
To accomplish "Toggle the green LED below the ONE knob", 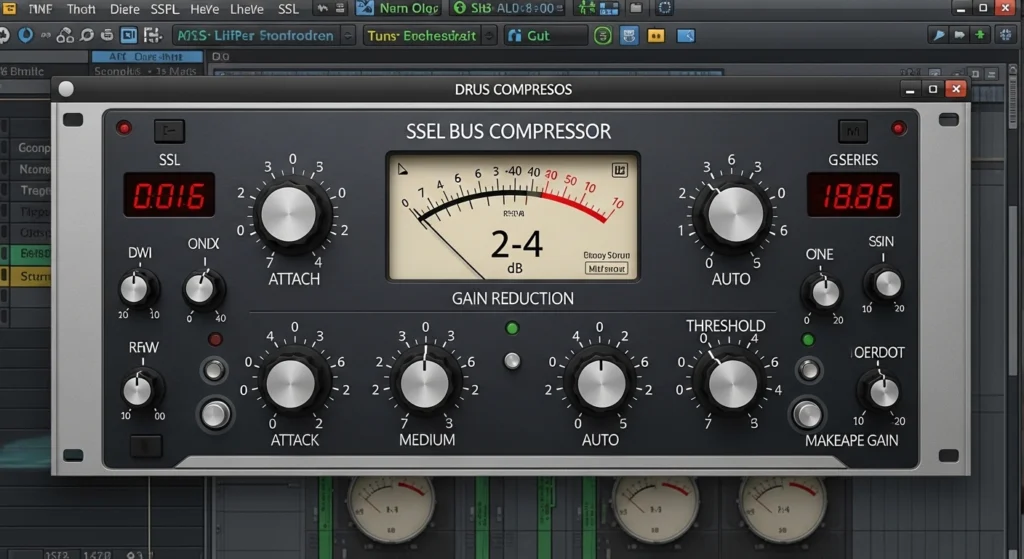I will [x=808, y=340].
